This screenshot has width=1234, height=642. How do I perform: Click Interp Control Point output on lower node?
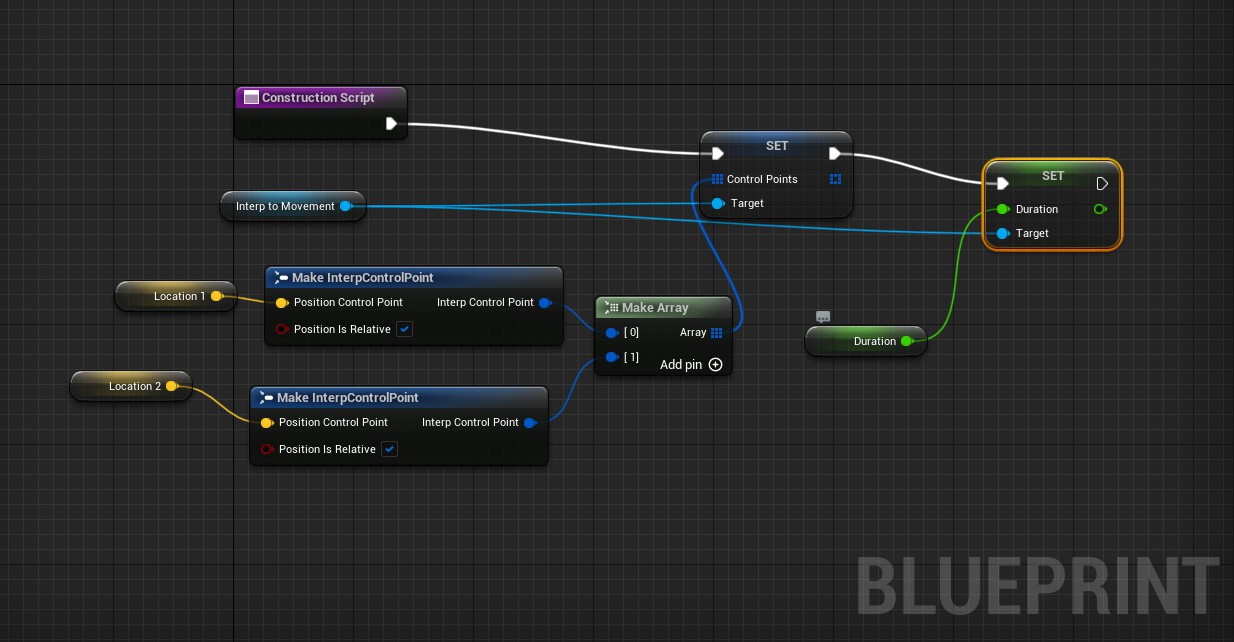tap(530, 423)
